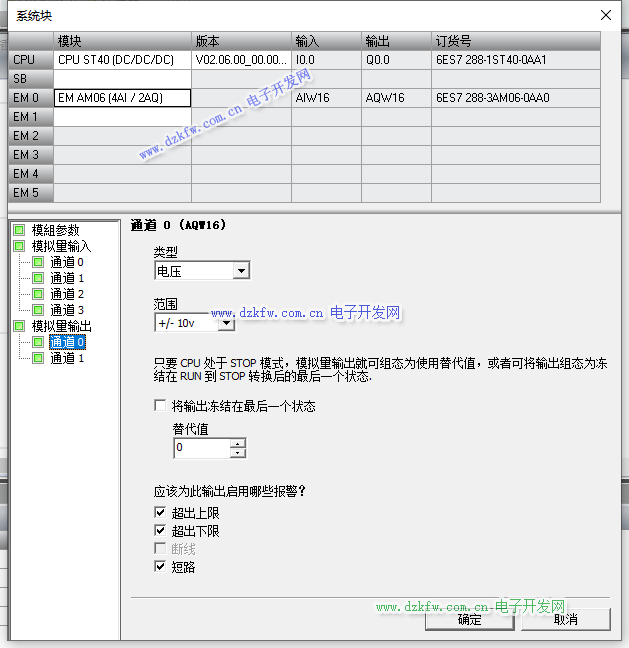Select input 通道 1 tree node
629x648 pixels.
click(x=67, y=278)
